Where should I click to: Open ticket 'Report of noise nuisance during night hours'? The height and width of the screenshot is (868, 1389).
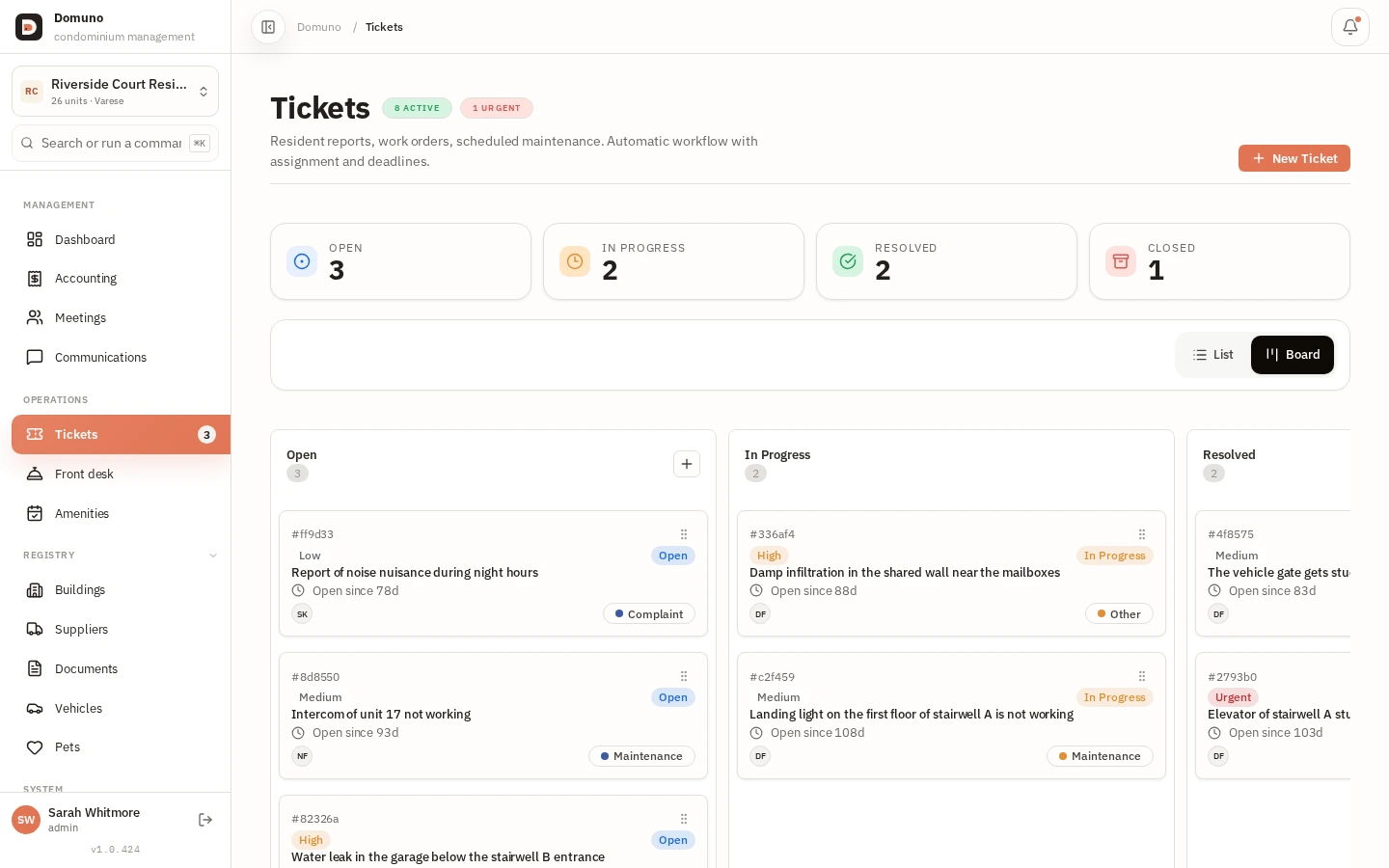tap(415, 573)
